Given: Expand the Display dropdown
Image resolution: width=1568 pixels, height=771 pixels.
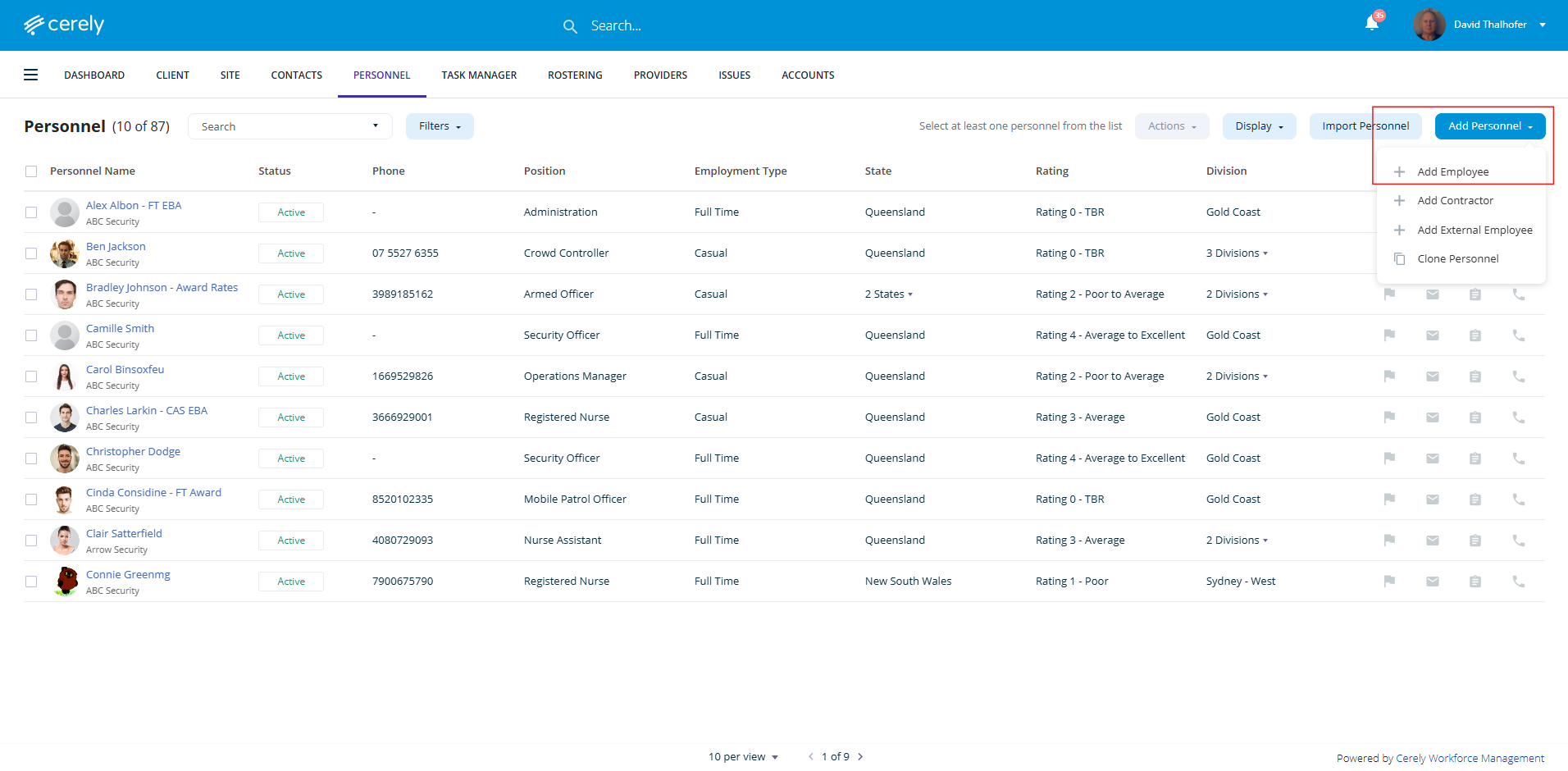Looking at the screenshot, I should 1259,126.
